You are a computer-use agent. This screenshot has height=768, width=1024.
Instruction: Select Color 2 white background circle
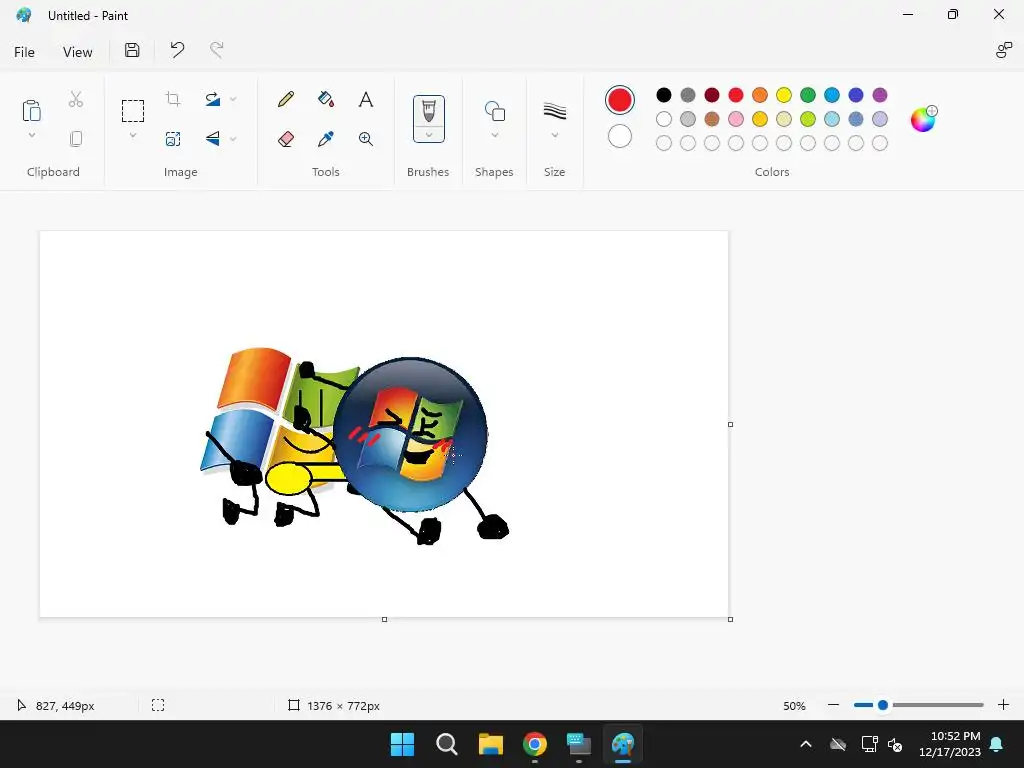tap(620, 136)
